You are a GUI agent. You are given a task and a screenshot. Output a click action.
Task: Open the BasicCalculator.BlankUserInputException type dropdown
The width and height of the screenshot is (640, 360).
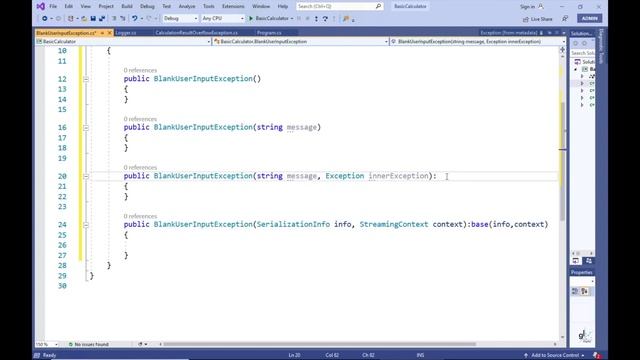(300, 42)
